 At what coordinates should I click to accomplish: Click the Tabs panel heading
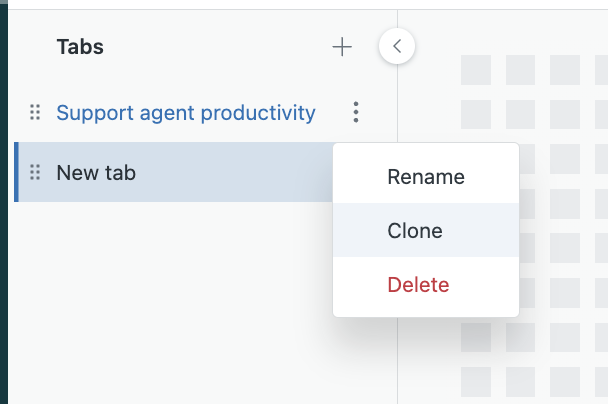coord(80,46)
